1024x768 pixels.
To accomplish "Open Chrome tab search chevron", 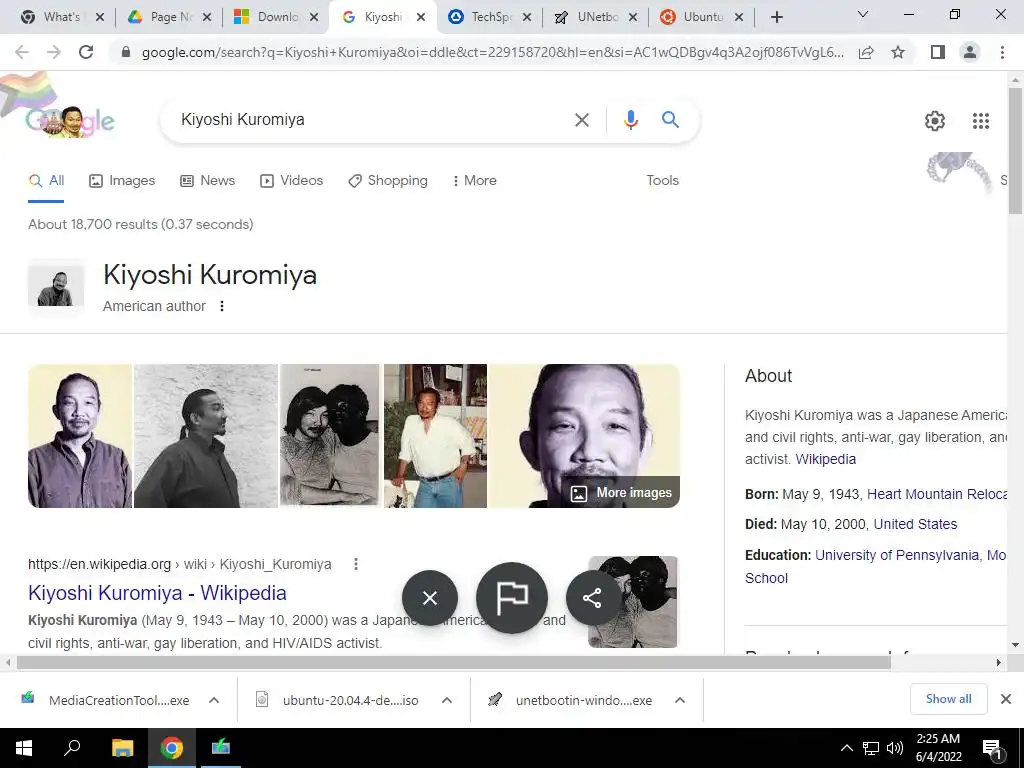I will coord(862,14).
